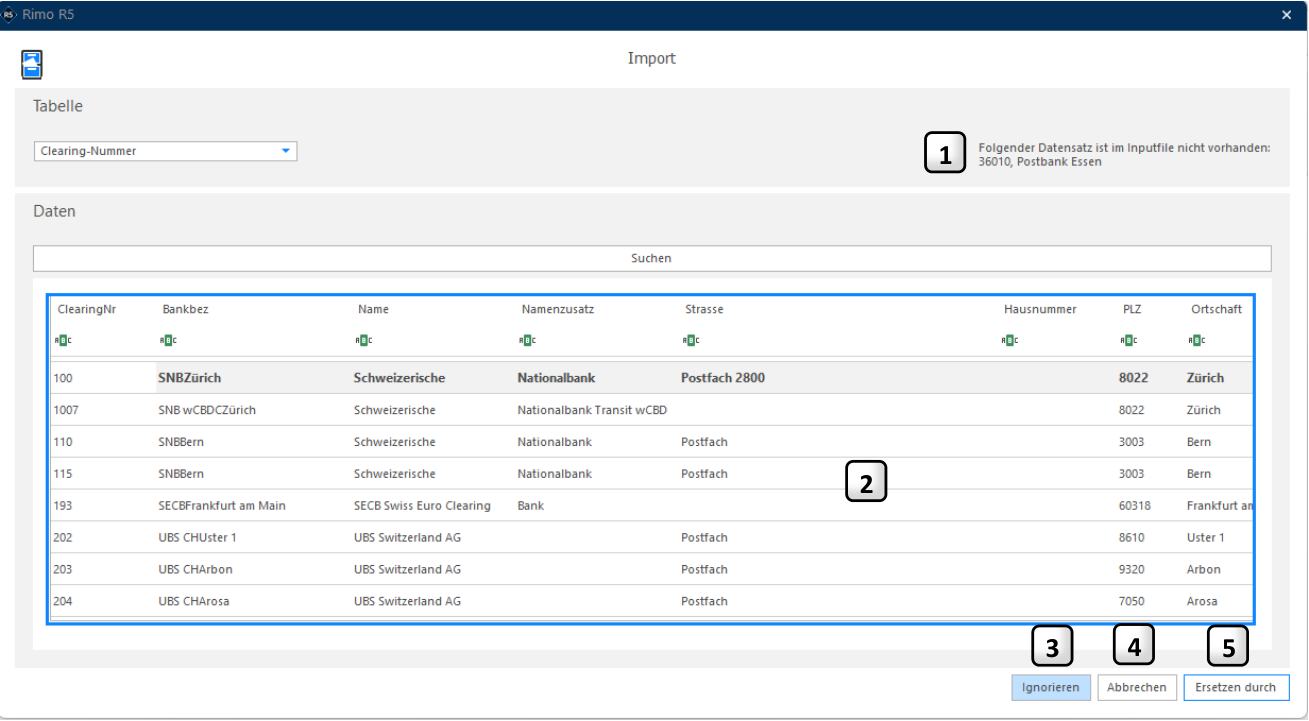
Task: Click the PLZ value 8610
Action: point(1132,538)
